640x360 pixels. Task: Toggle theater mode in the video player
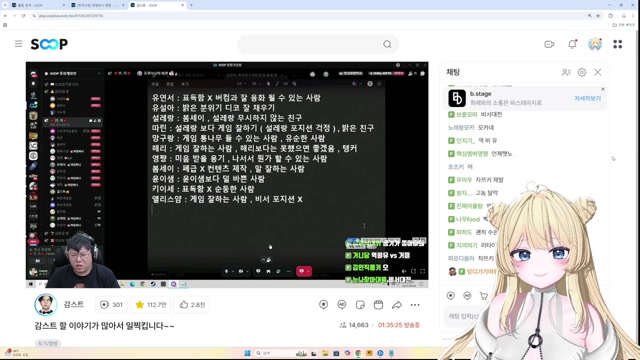(413, 271)
